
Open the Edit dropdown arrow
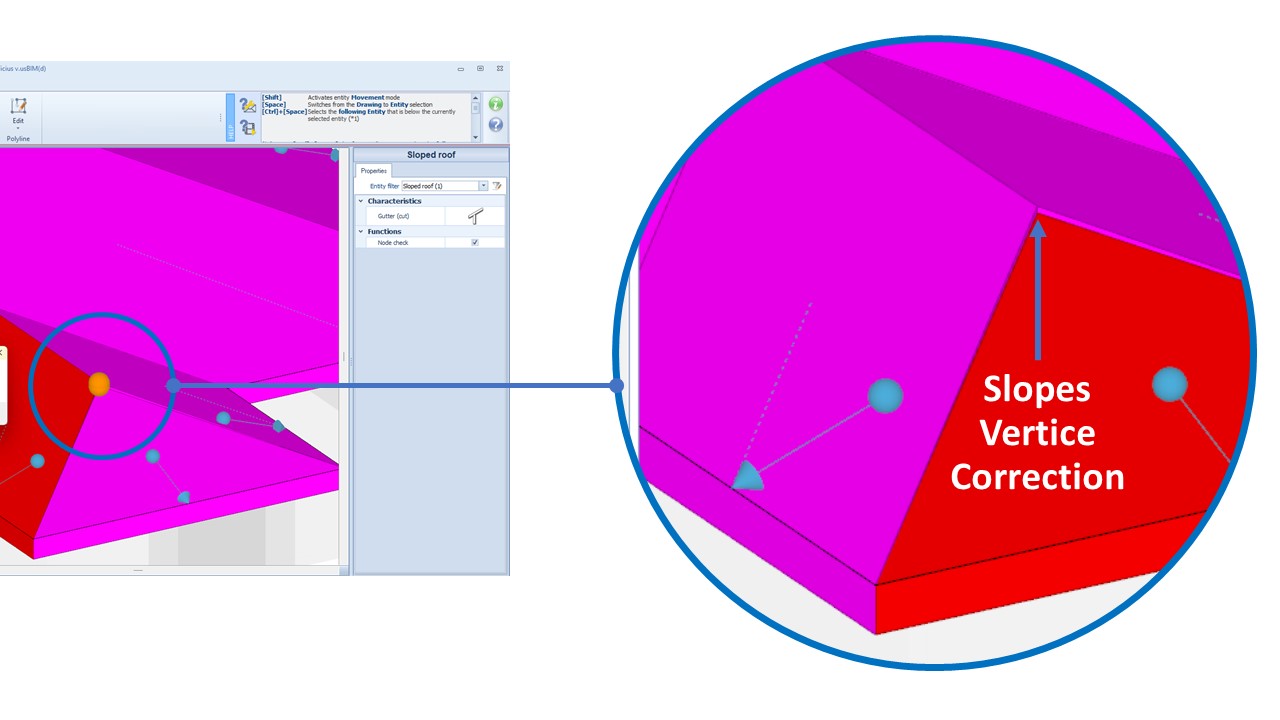[x=18, y=128]
